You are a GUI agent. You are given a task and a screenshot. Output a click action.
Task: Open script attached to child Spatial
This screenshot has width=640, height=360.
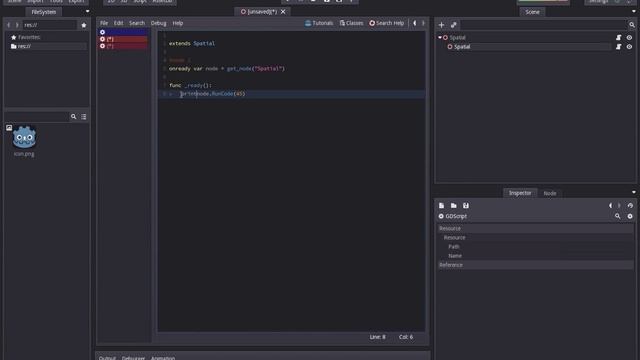(618, 47)
